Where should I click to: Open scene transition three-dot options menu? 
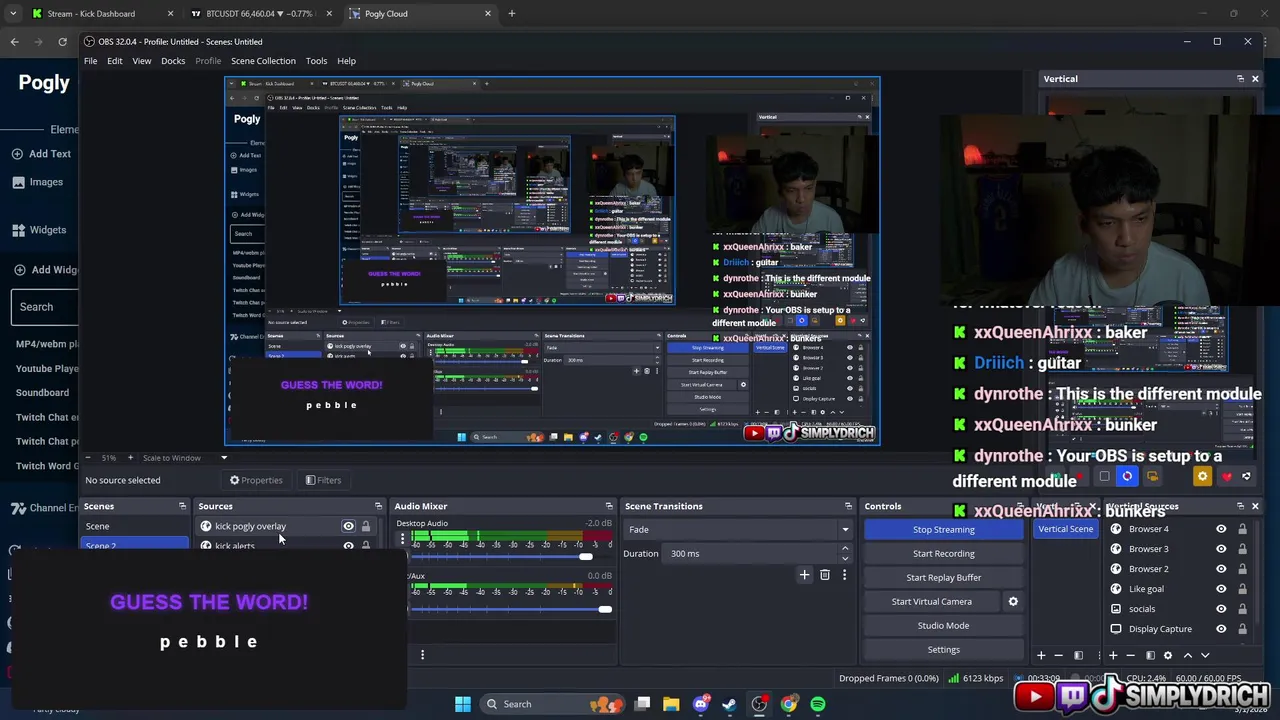click(x=844, y=575)
